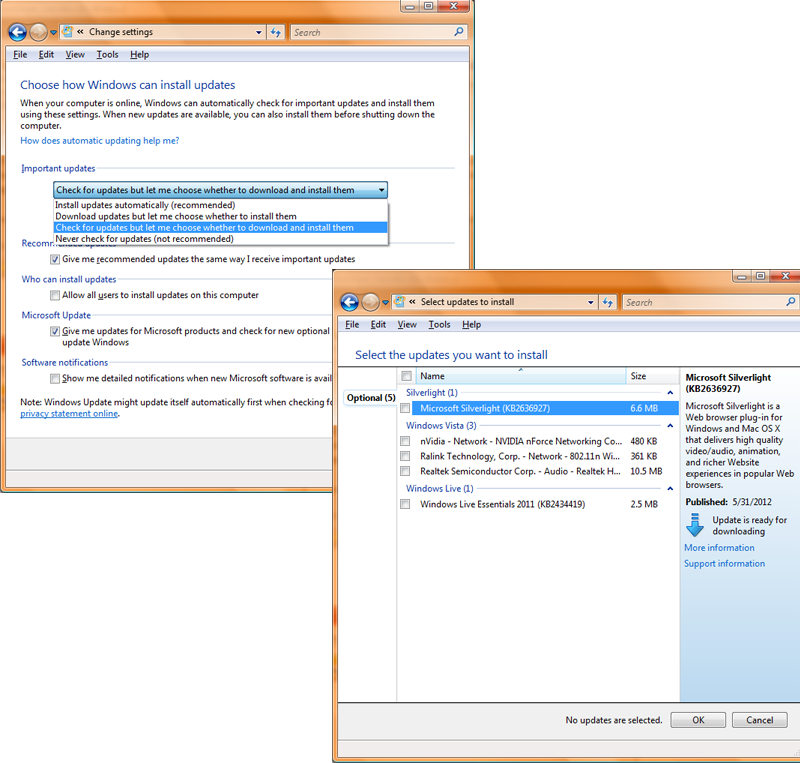Select highlighted Check for updates list option
Viewport: 800px width, 763px height.
(220, 228)
